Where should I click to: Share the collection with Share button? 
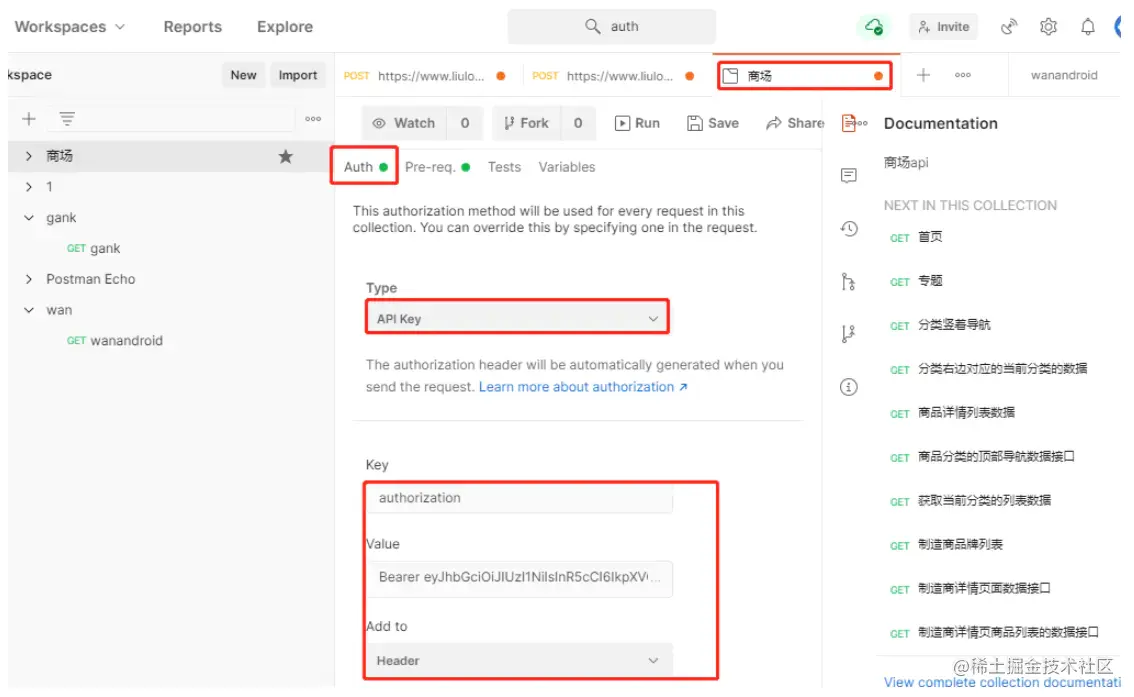click(795, 123)
